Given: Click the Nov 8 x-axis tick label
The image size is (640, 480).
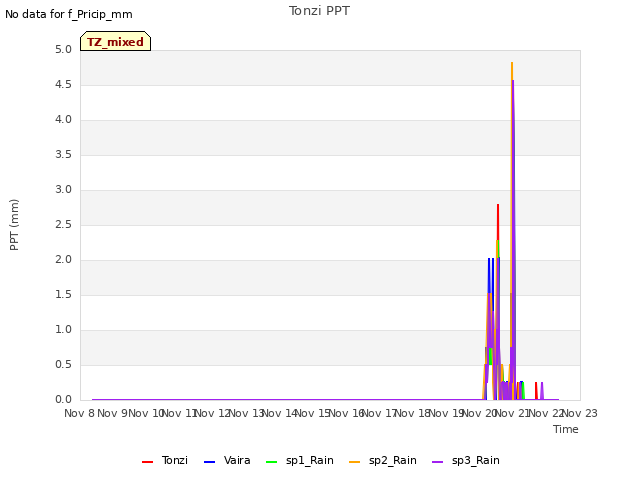Looking at the screenshot, I should [x=79, y=413].
